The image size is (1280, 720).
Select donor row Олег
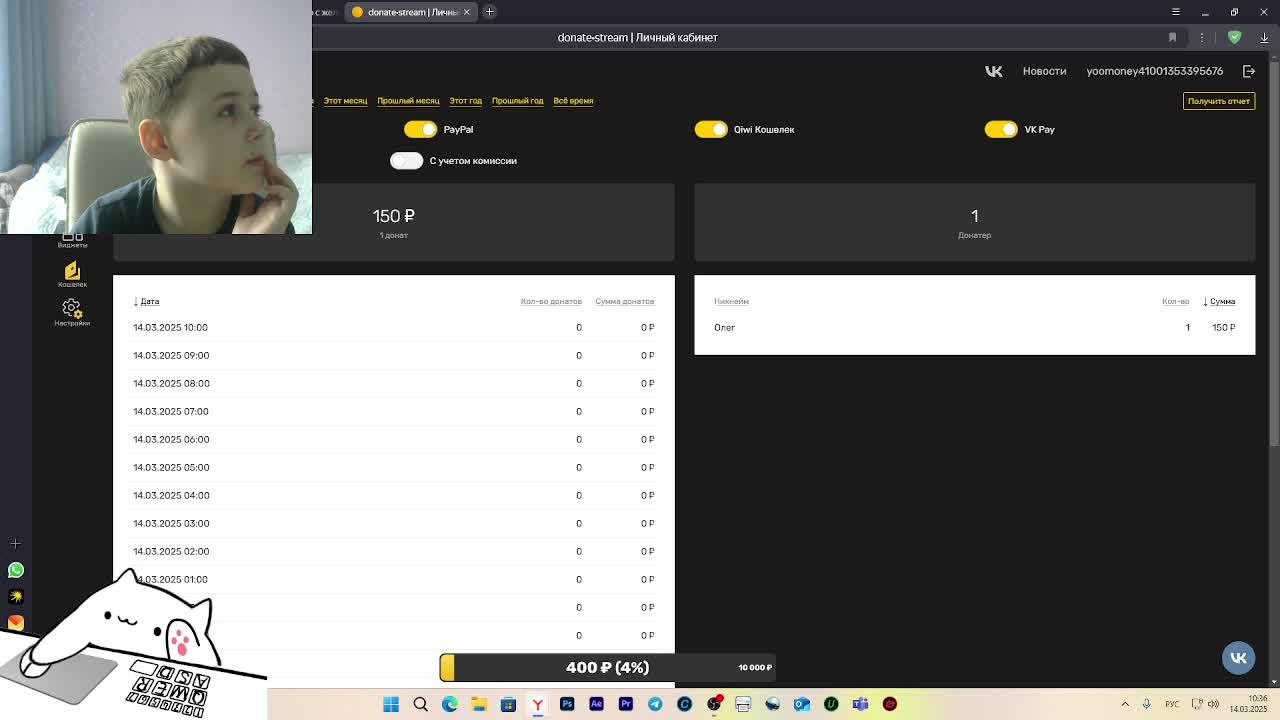click(975, 327)
